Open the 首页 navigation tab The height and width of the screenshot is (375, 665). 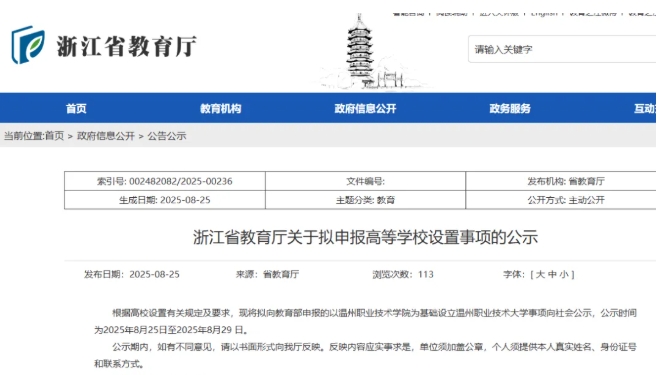pos(76,109)
